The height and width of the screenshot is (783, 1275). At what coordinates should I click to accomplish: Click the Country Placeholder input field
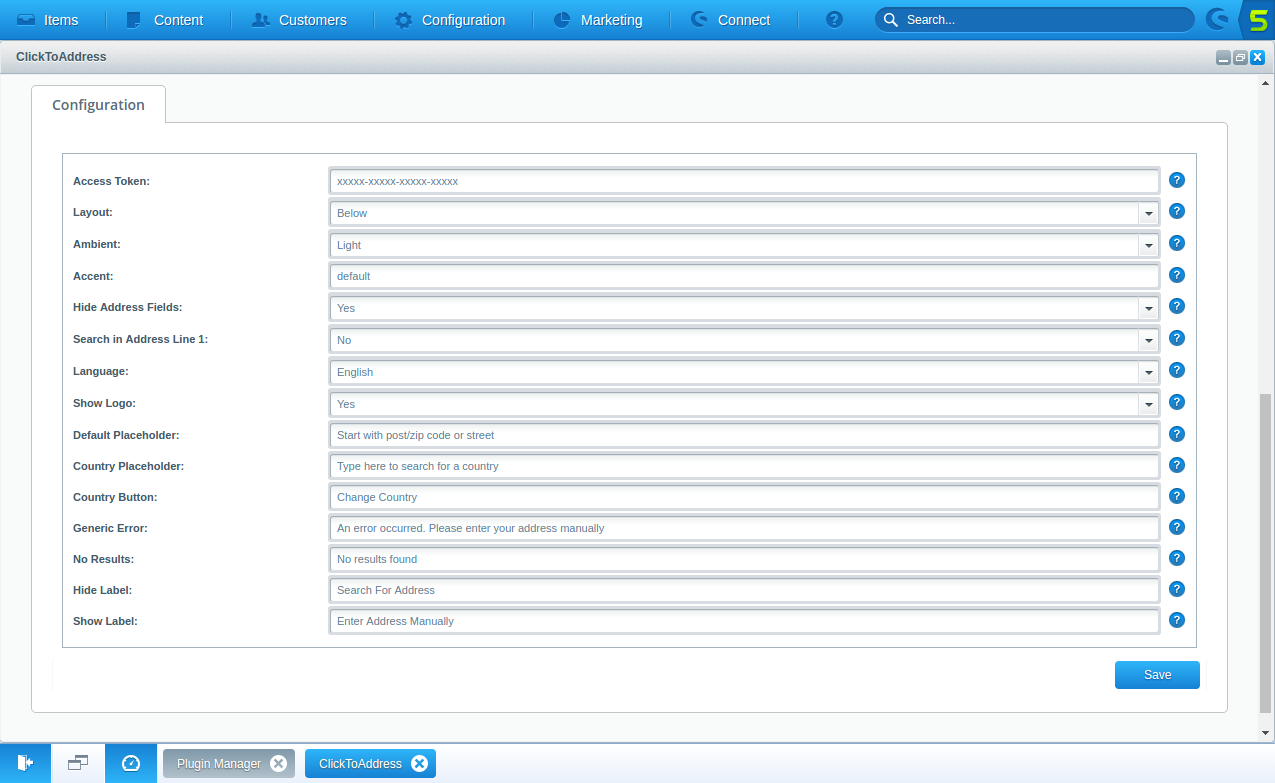[744, 466]
